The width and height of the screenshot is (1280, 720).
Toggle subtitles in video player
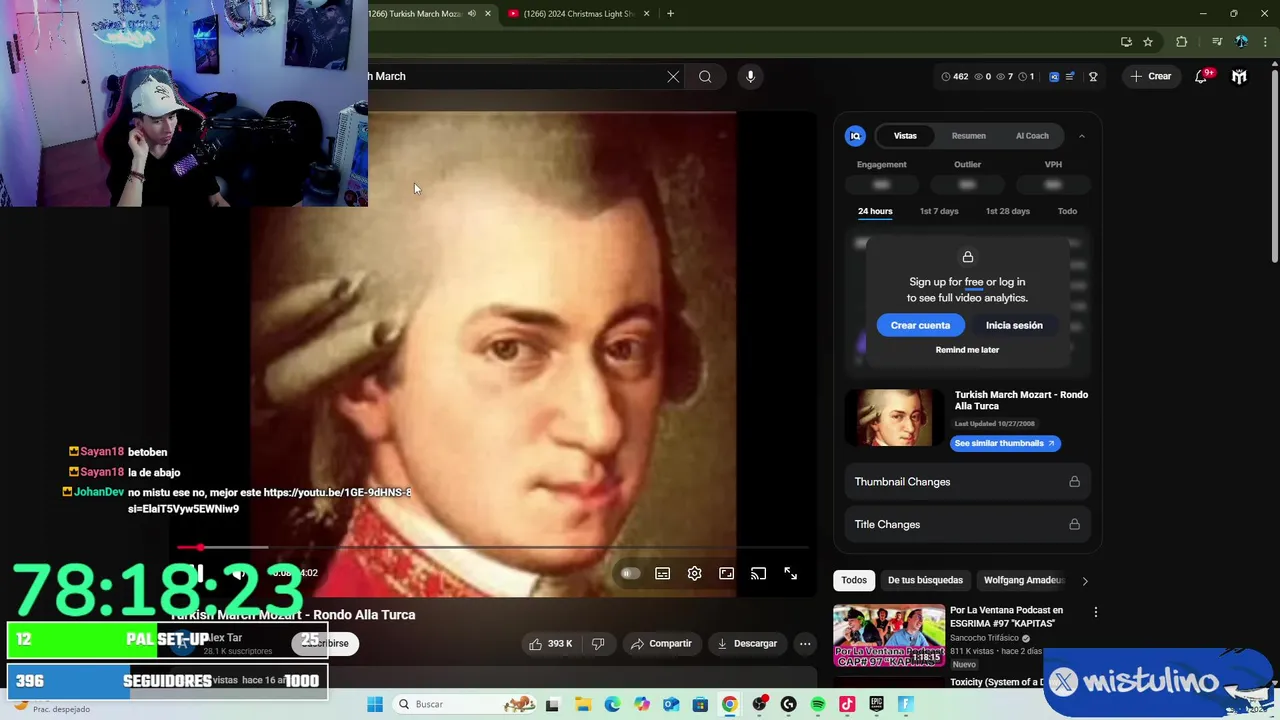tap(662, 573)
